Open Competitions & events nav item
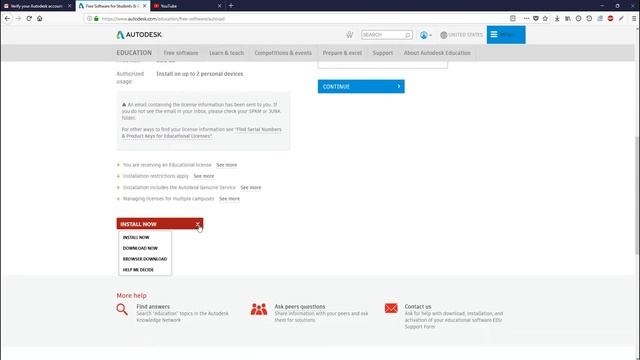This screenshot has width=640, height=360. pos(283,53)
